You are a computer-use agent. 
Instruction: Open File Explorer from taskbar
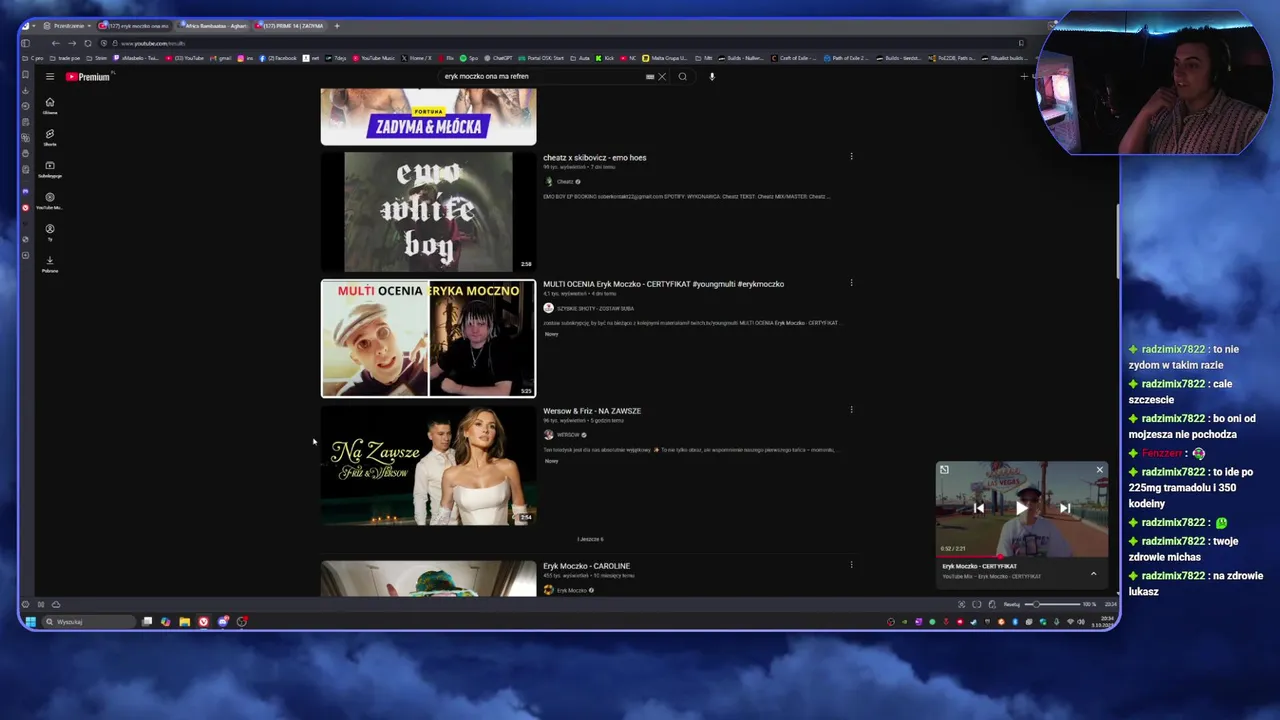point(184,622)
